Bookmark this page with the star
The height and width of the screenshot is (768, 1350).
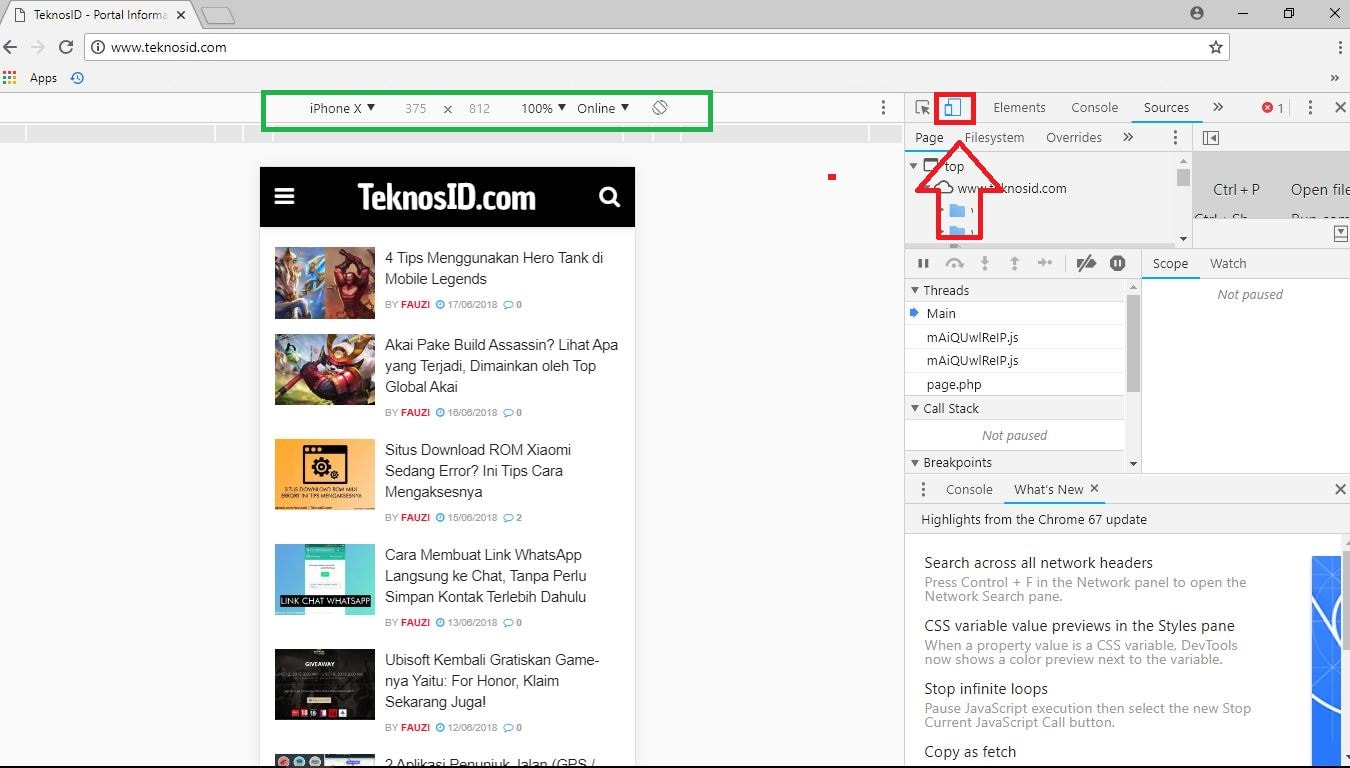pos(1216,47)
